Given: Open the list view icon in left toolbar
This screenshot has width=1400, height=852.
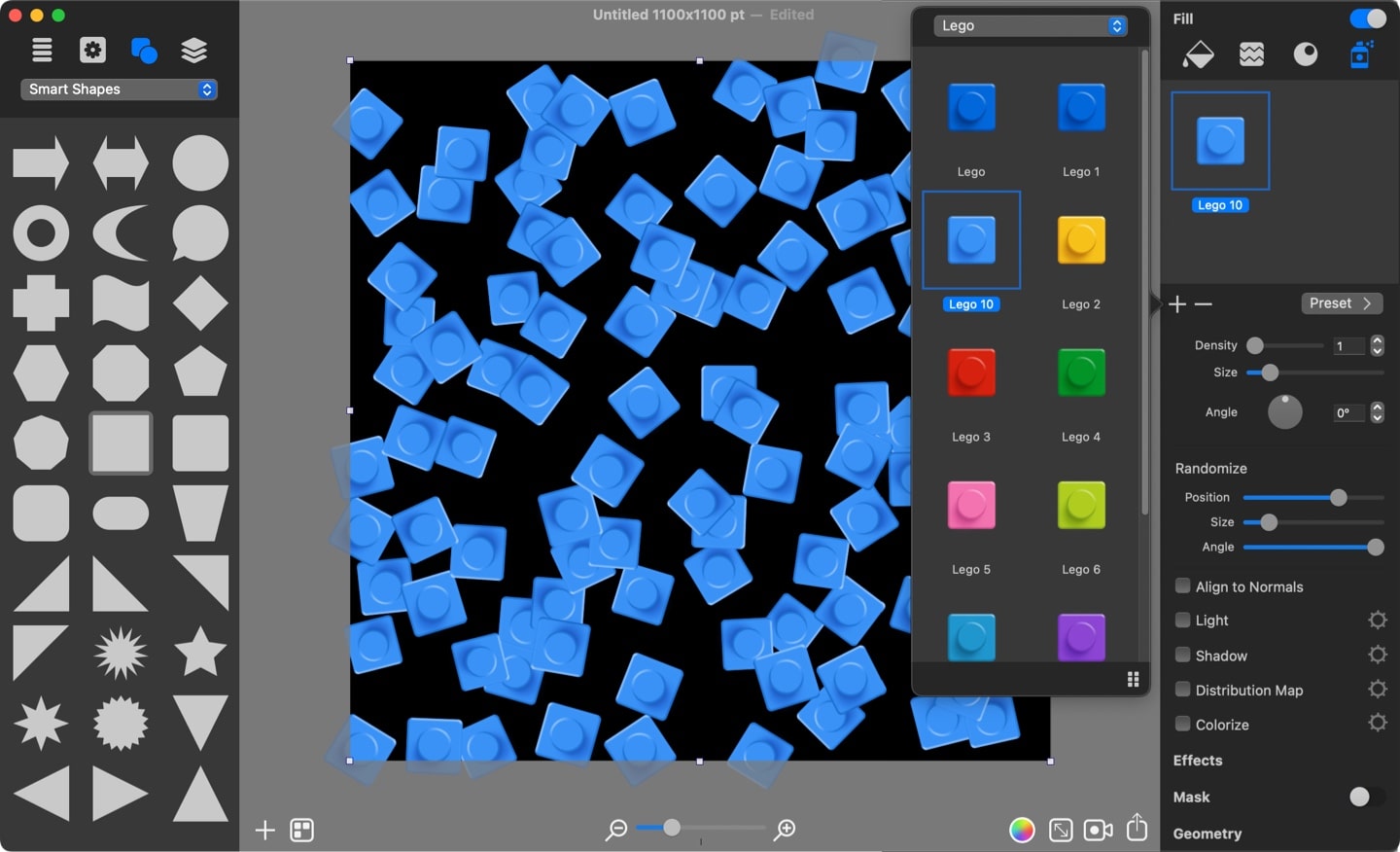Looking at the screenshot, I should pyautogui.click(x=42, y=50).
